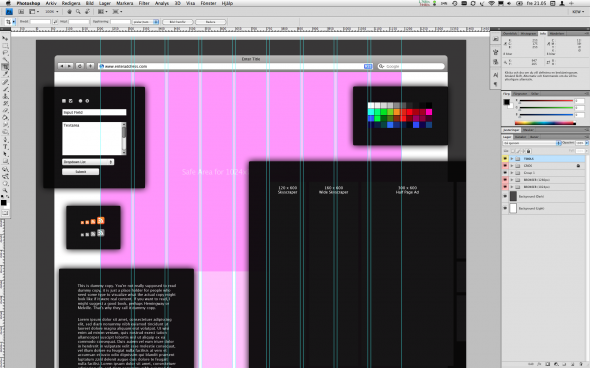
Task: Open the Character panel icon in dock
Action: click(495, 75)
